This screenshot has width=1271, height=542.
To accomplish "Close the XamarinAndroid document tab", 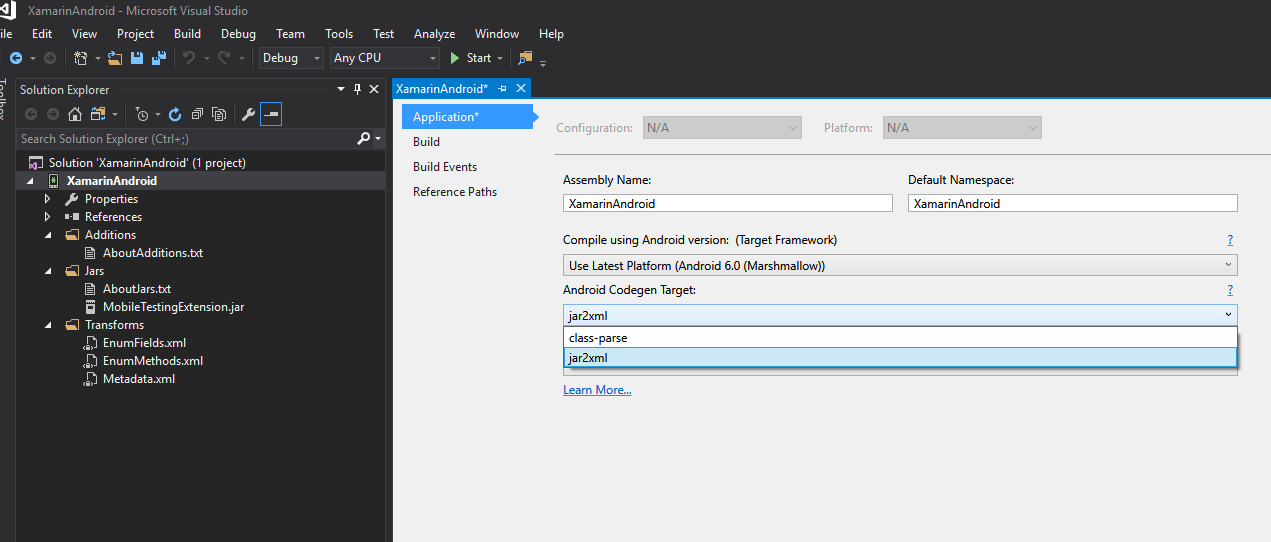I will click(520, 89).
